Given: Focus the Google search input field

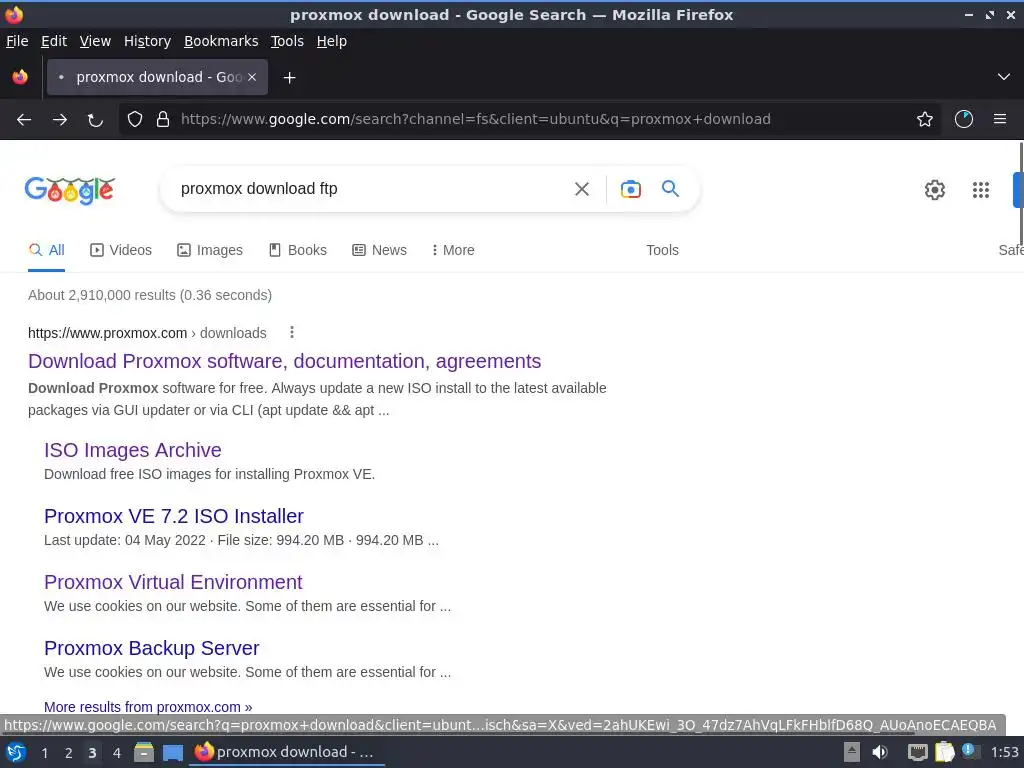Looking at the screenshot, I should (x=366, y=189).
